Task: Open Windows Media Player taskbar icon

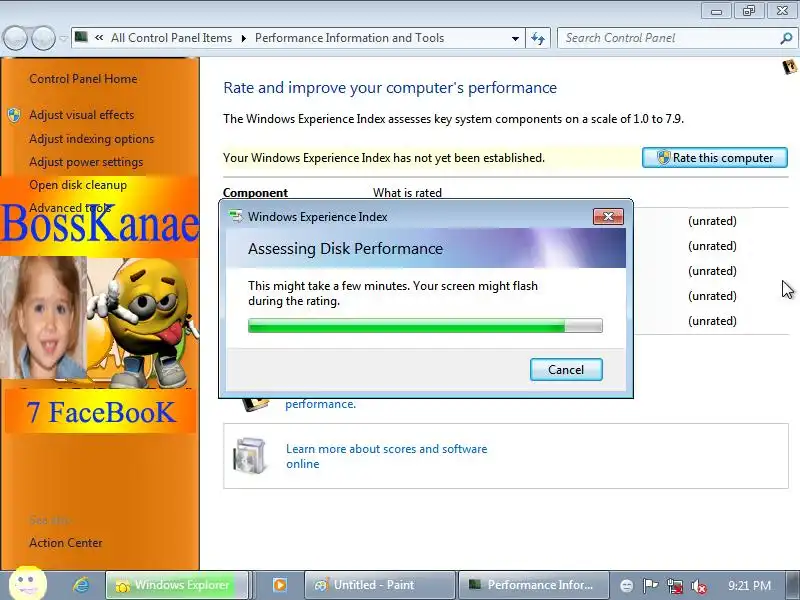Action: (x=280, y=585)
